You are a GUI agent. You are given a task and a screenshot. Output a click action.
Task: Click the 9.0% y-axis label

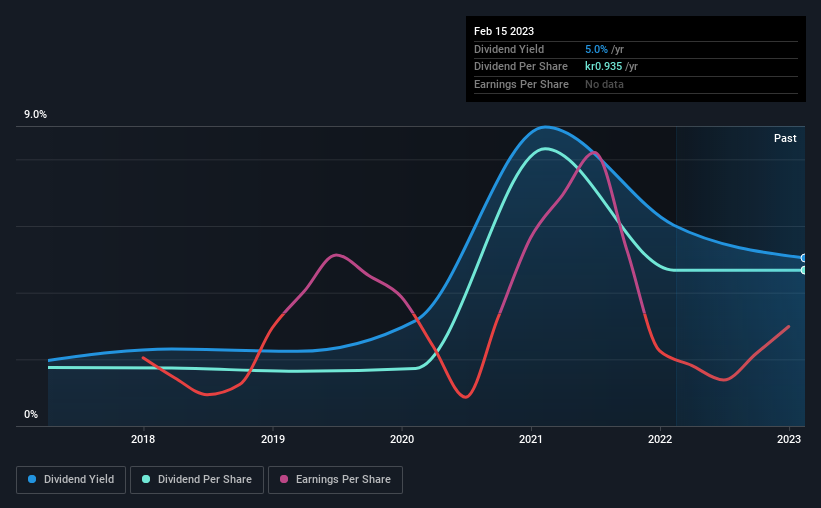[x=36, y=115]
